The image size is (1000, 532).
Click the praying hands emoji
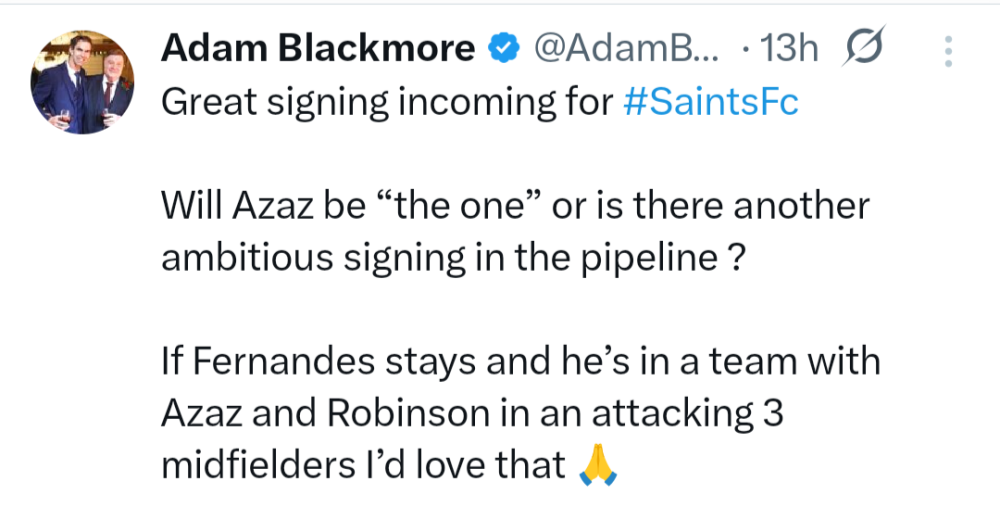point(598,467)
